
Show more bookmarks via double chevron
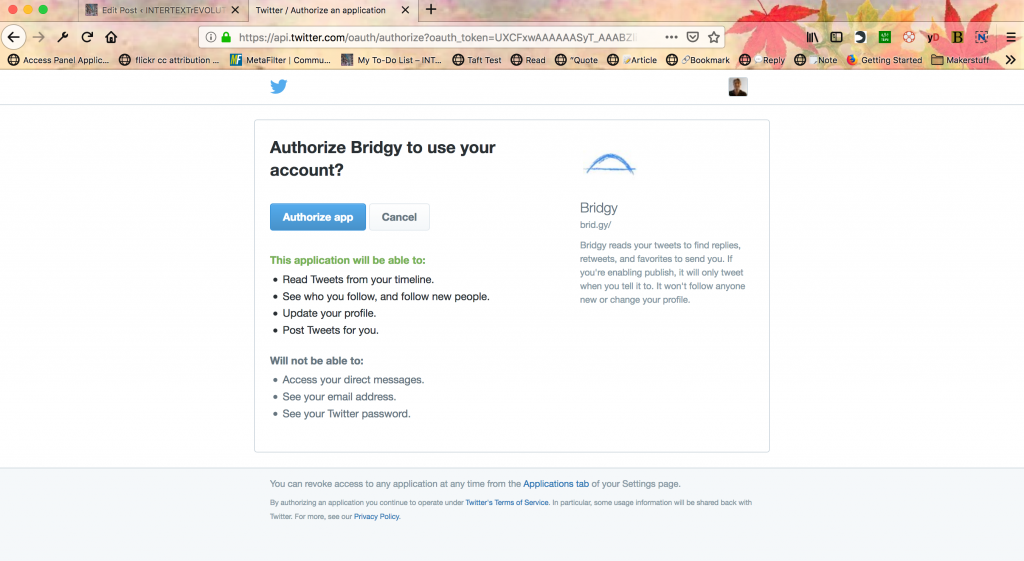1010,60
